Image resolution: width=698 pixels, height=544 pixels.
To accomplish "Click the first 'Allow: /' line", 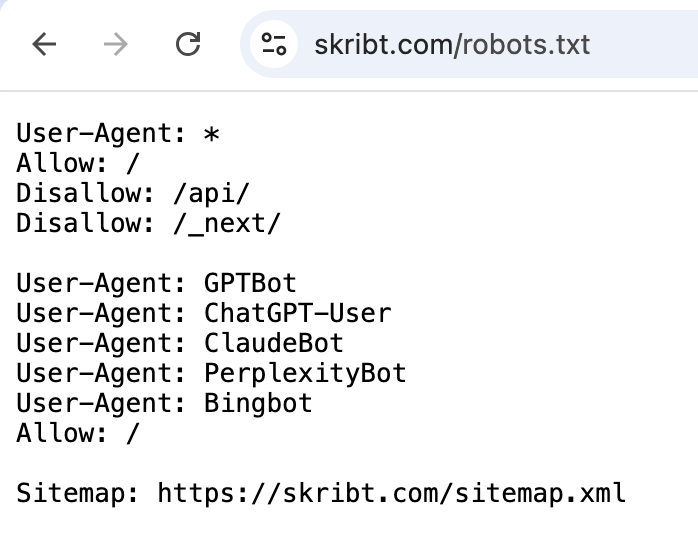I will (x=78, y=163).
